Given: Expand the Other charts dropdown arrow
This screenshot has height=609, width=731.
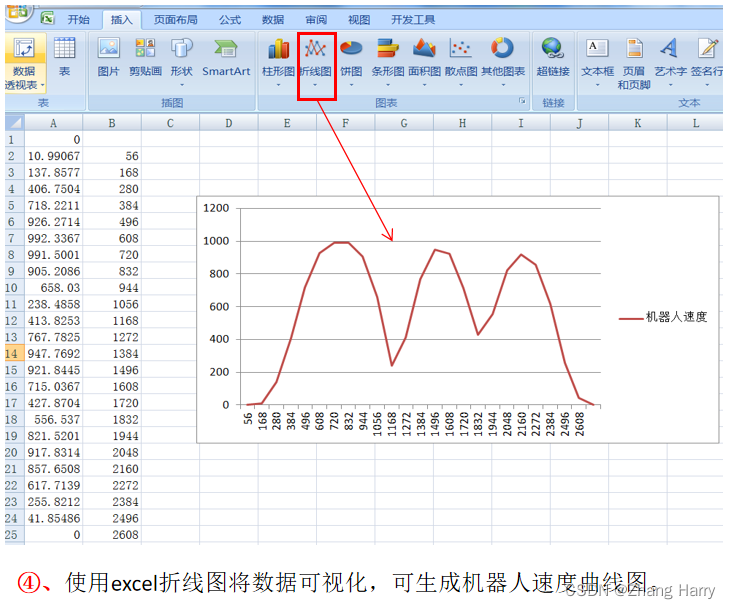Looking at the screenshot, I should click(503, 85).
